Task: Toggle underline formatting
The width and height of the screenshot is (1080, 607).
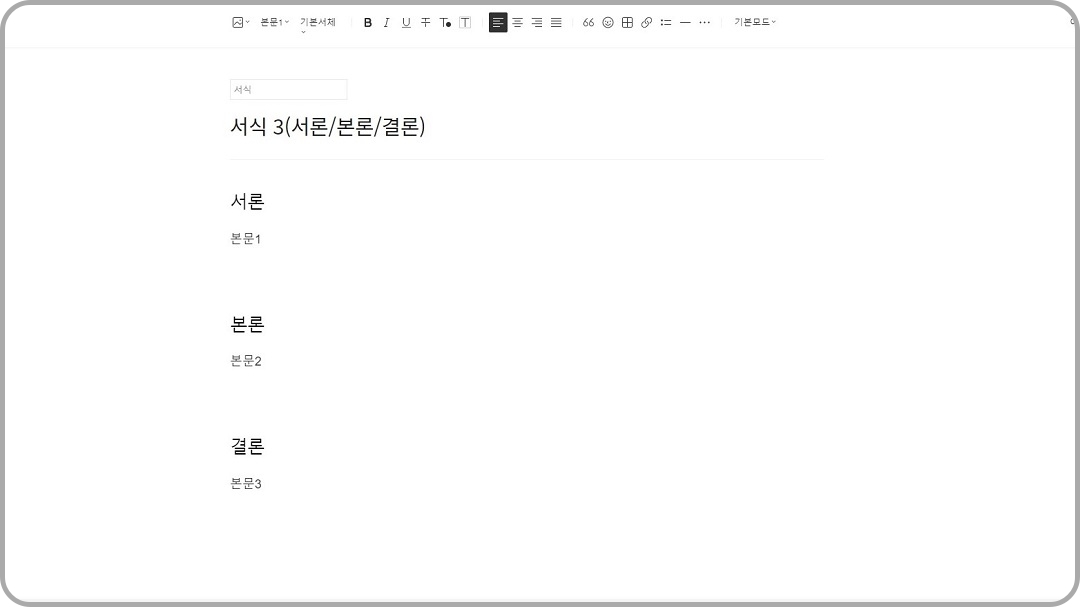Action: click(405, 22)
